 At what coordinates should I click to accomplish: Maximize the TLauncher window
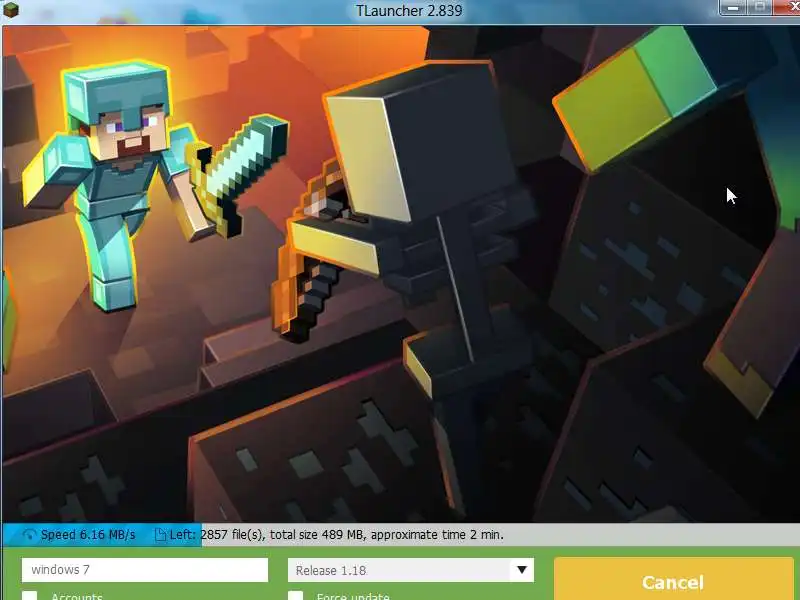[760, 7]
